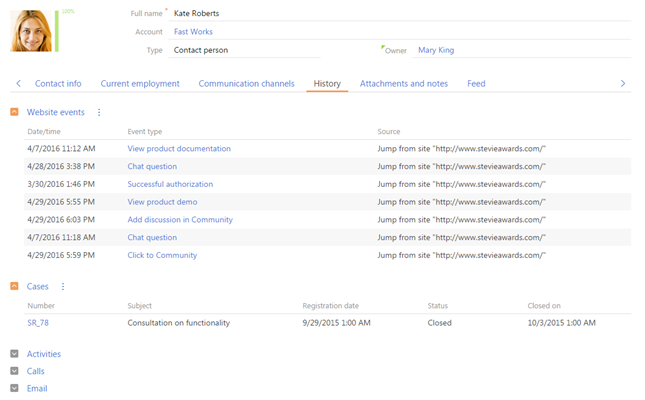
Task: Open the Attachments and notes tab
Action: (403, 84)
